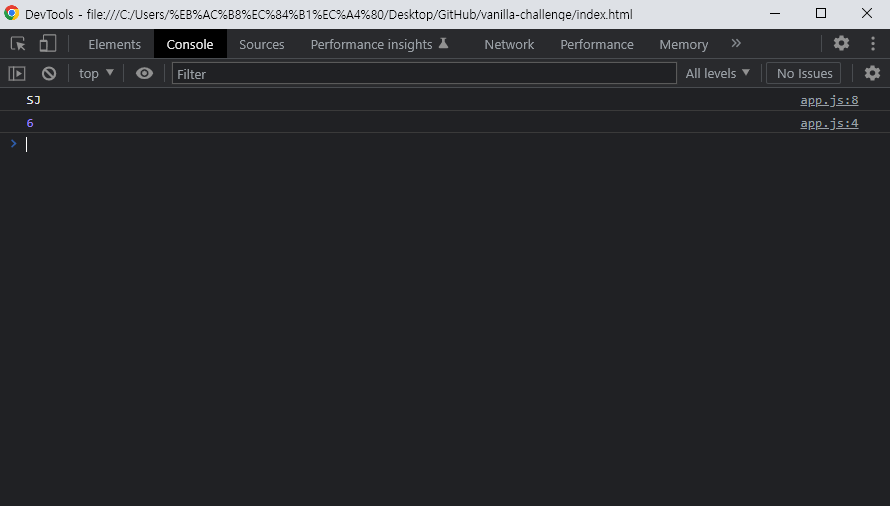The height and width of the screenshot is (506, 890).
Task: Open the Elements tab
Action: pos(114,44)
